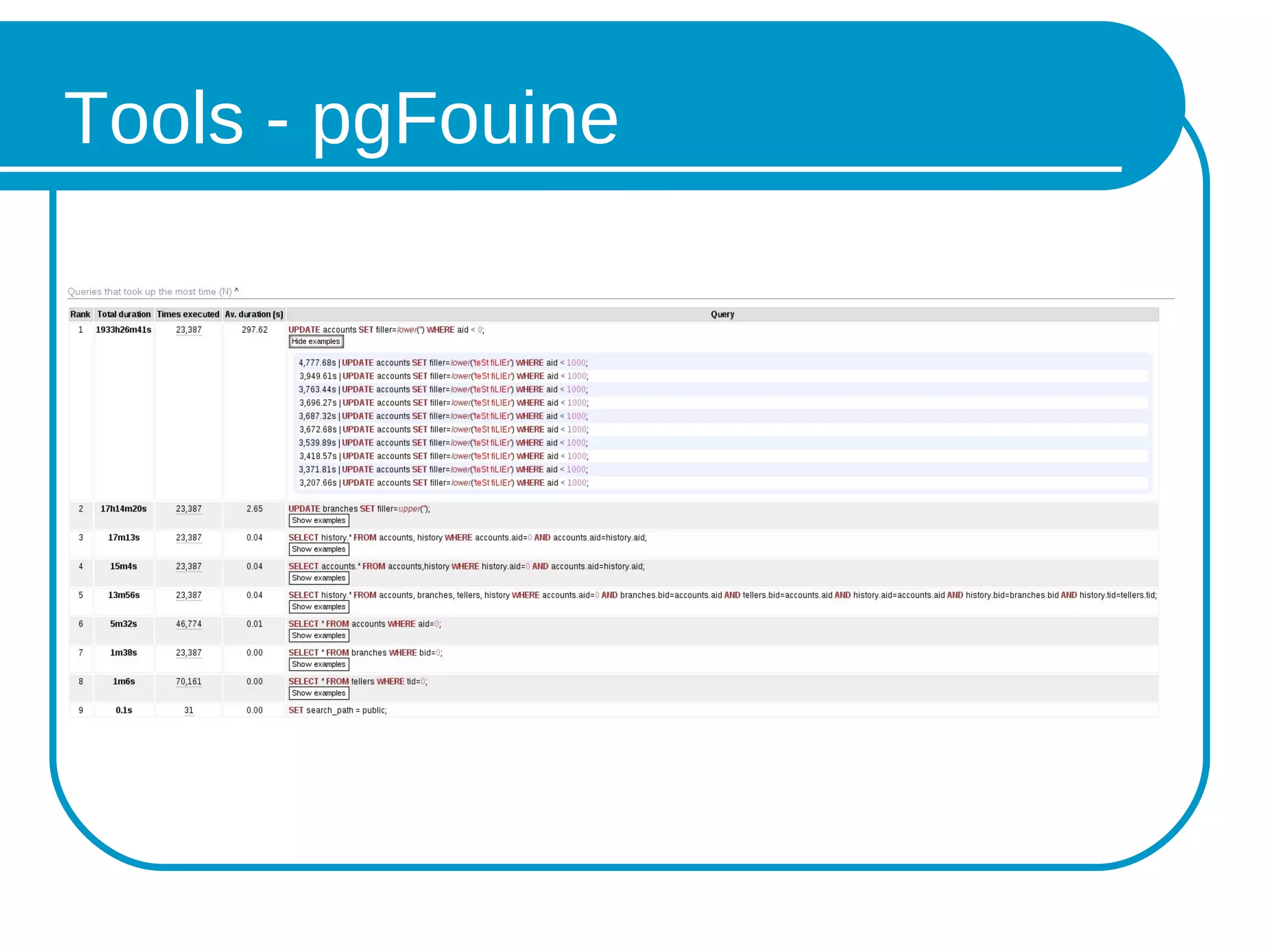Select average duration 2.65
The image size is (1270, 952).
(254, 509)
